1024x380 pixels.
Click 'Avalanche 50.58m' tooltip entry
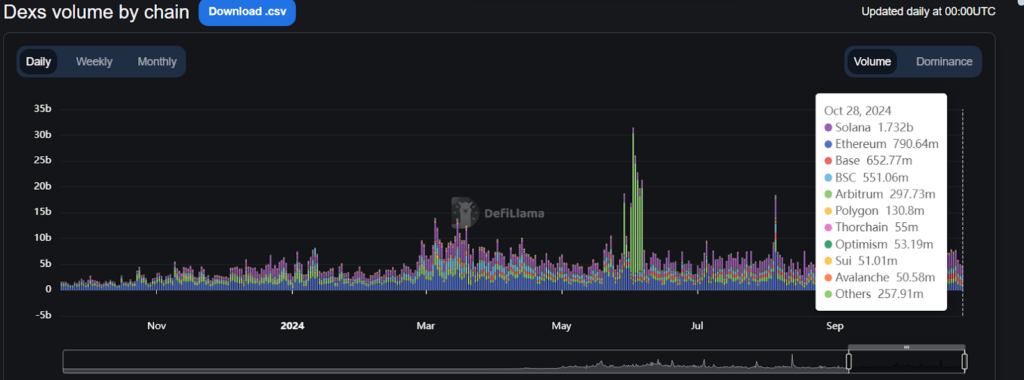879,277
